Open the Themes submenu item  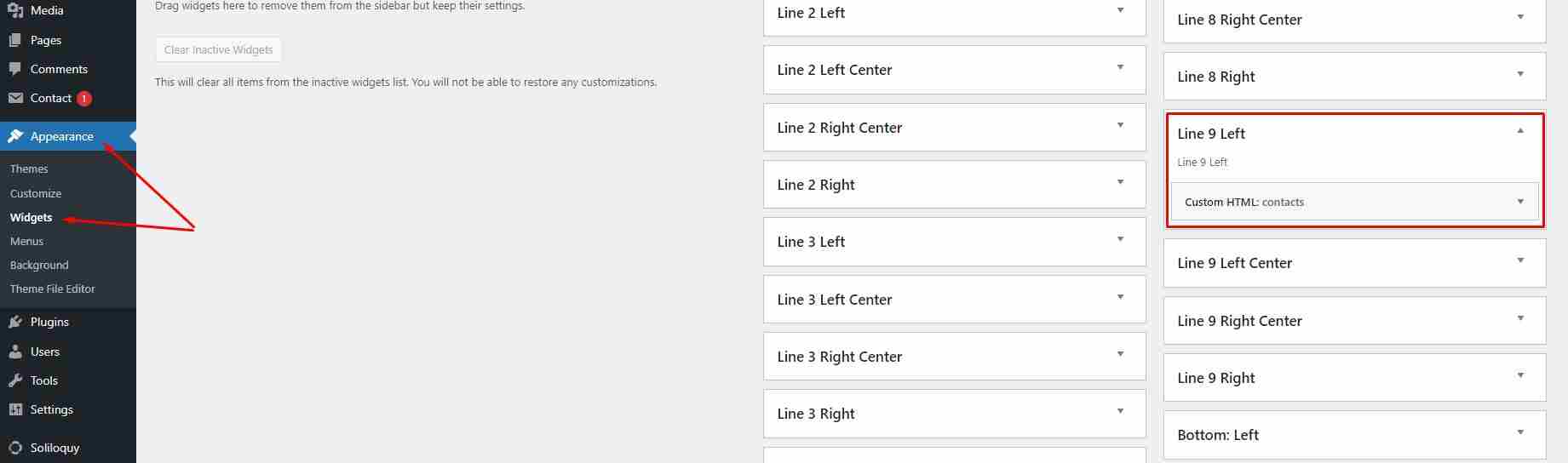tap(29, 169)
